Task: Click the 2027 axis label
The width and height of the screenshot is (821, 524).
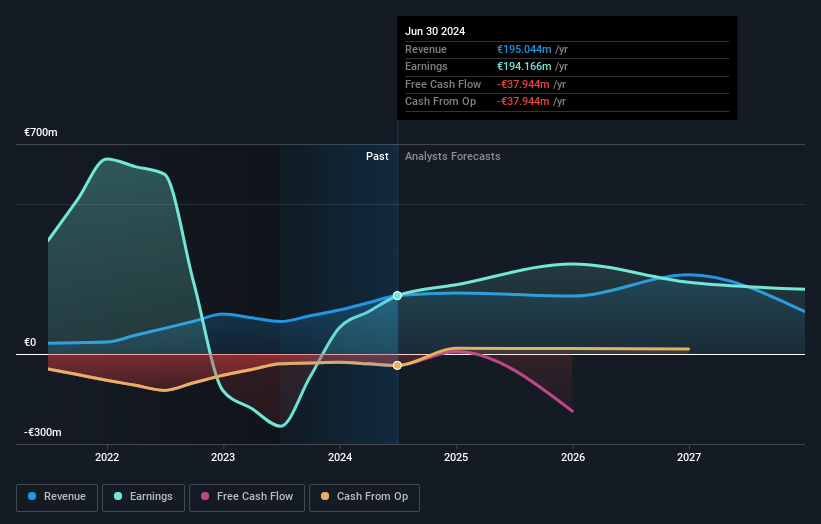Action: pyautogui.click(x=689, y=458)
